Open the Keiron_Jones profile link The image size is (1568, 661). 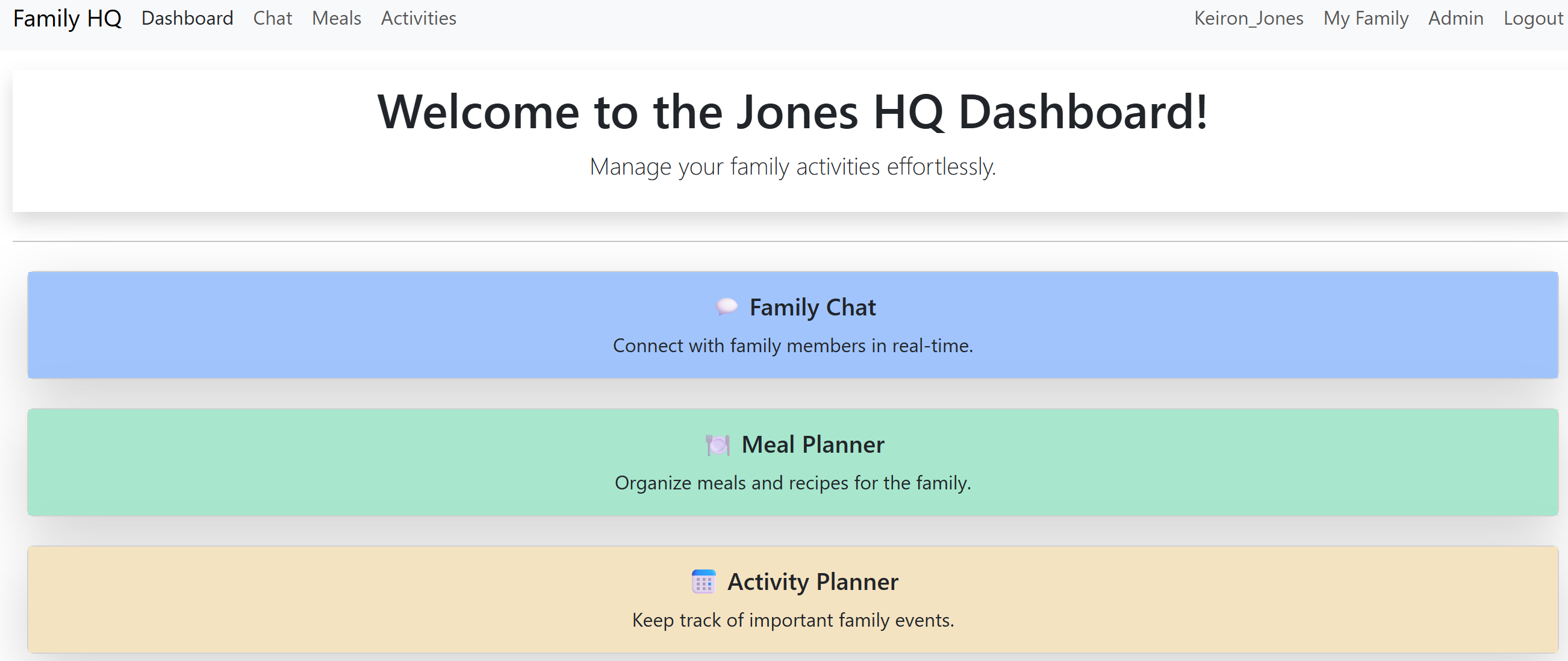pos(1248,18)
